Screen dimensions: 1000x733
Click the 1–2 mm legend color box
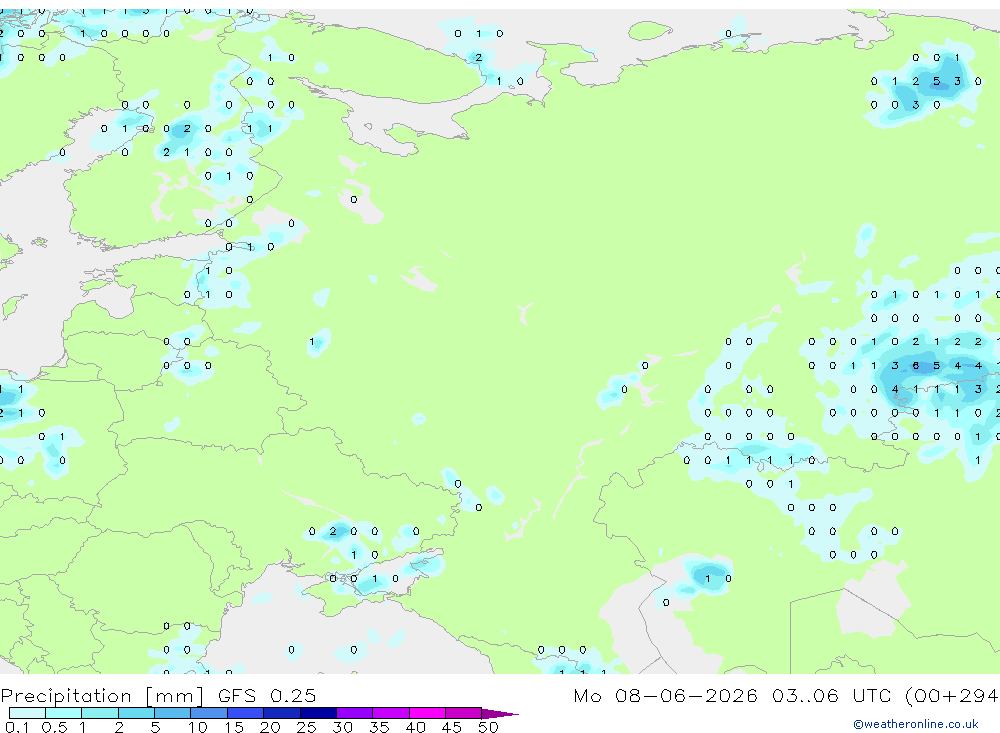tap(100, 713)
